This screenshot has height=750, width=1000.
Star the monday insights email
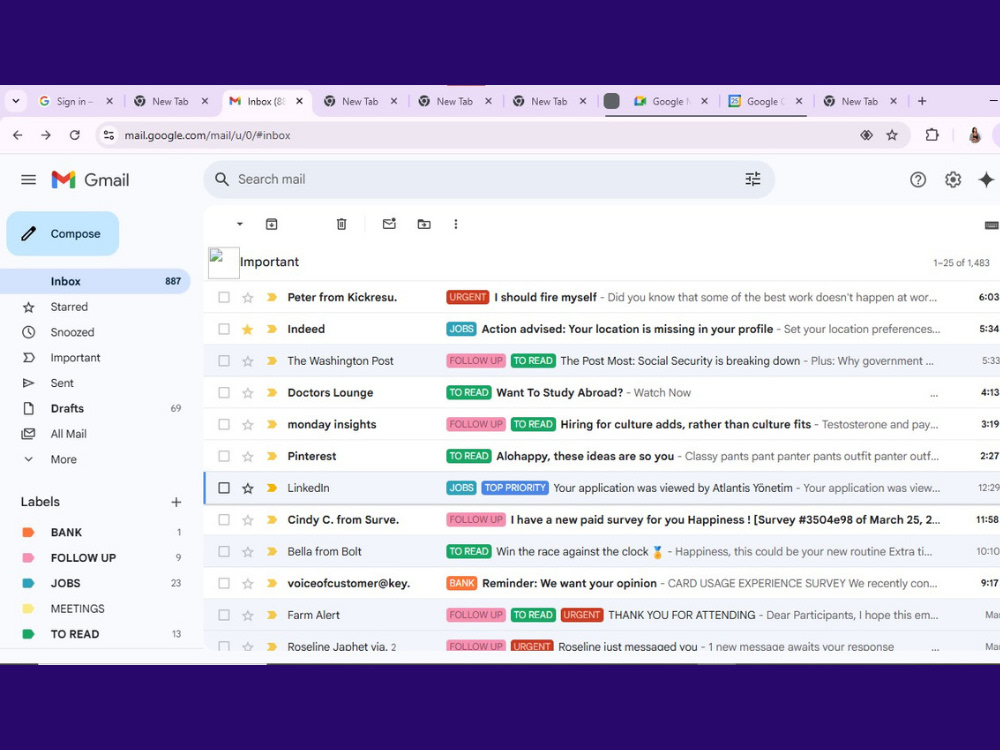(x=247, y=425)
